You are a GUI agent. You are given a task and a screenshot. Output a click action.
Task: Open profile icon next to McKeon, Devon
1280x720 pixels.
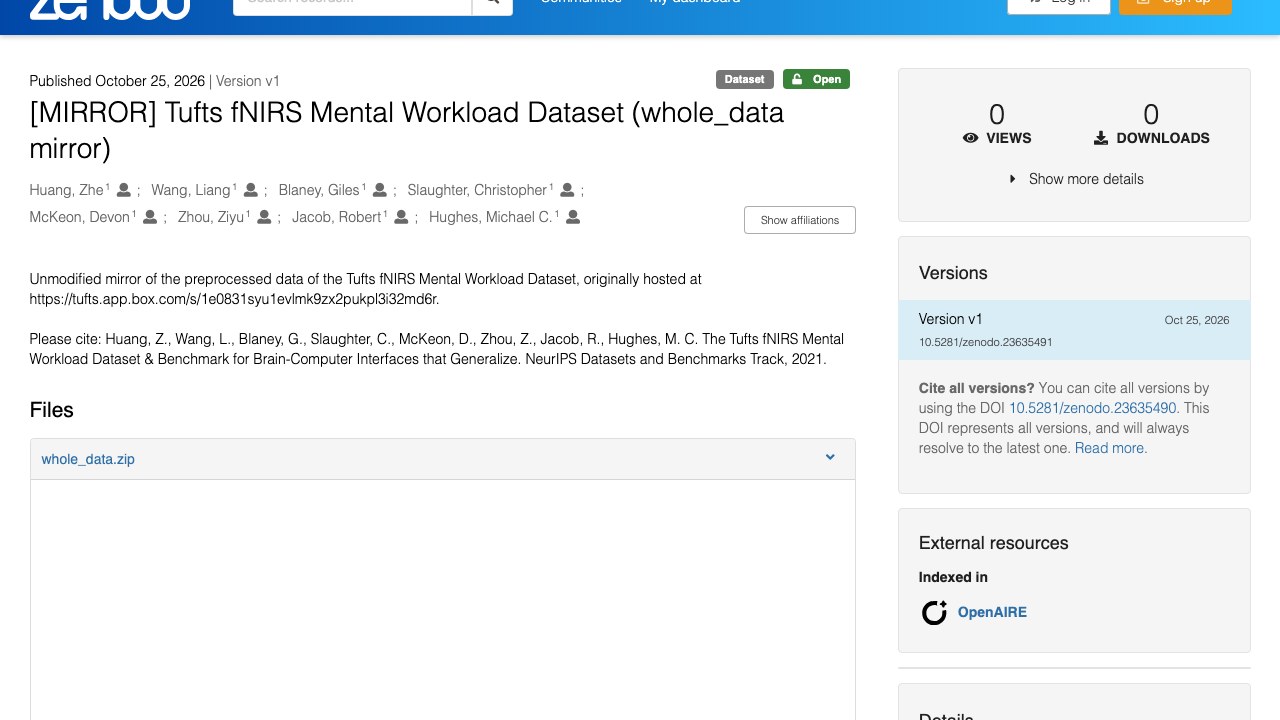pos(150,217)
